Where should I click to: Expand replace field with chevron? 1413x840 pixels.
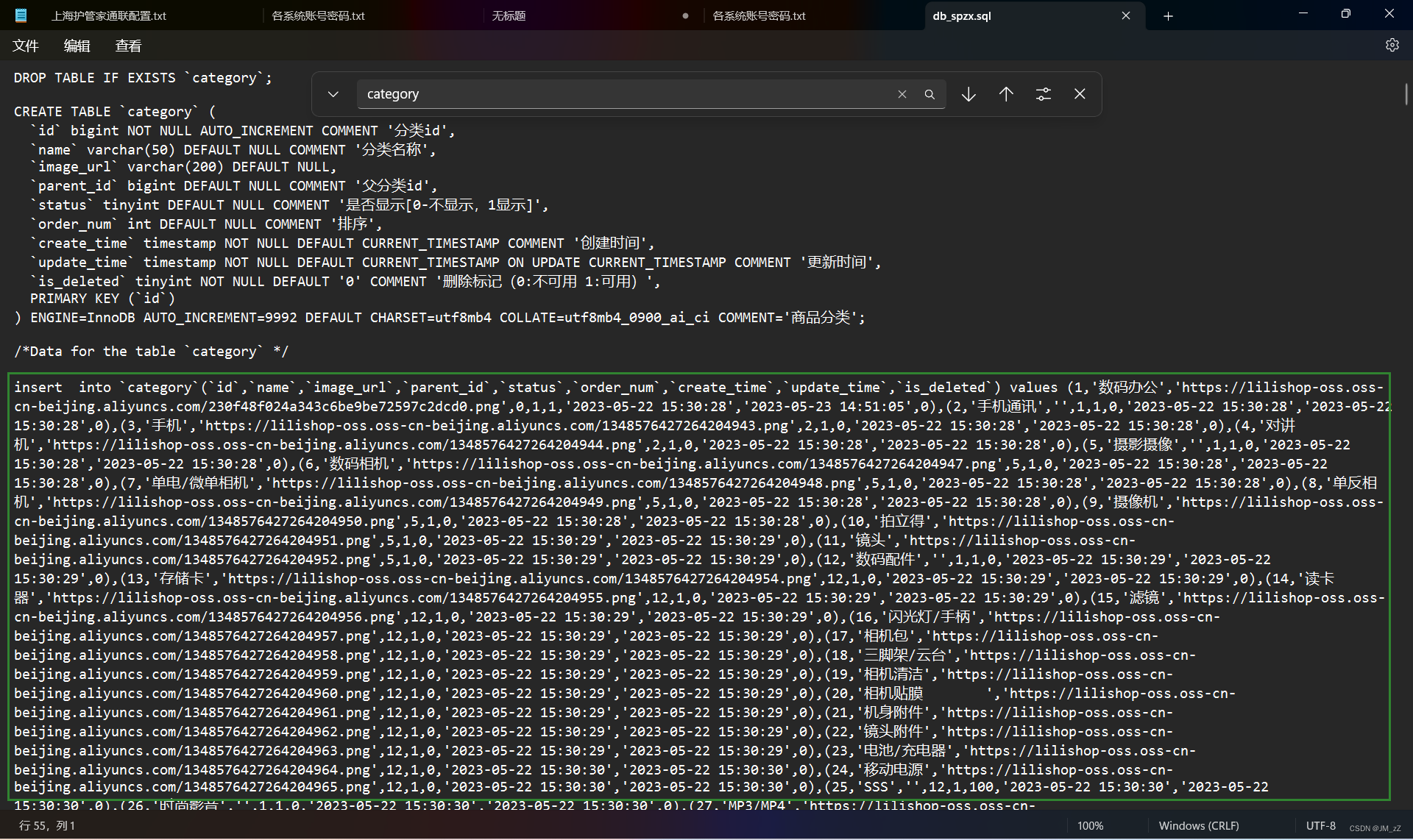point(333,94)
